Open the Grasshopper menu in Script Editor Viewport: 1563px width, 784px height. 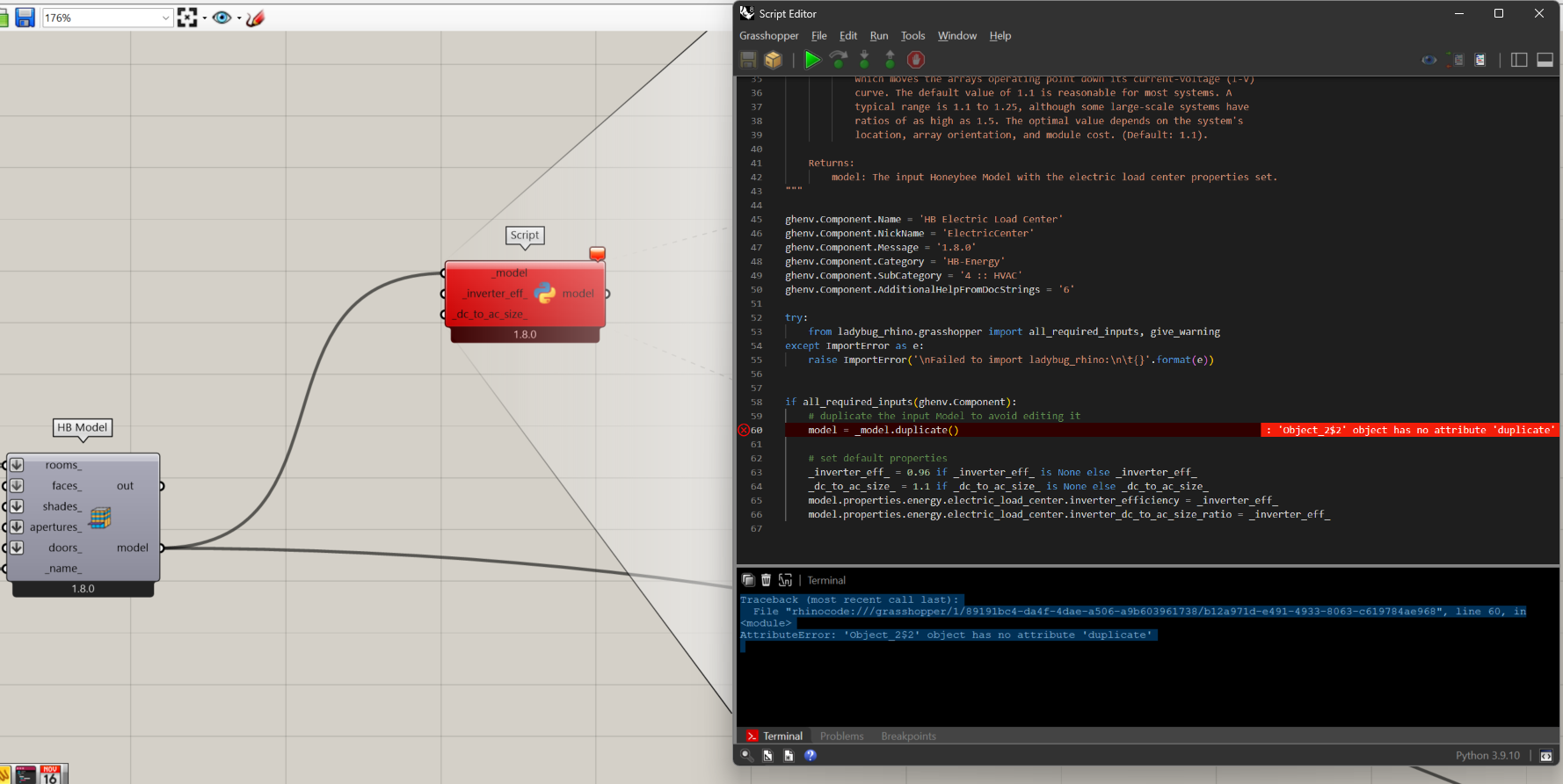coord(769,36)
